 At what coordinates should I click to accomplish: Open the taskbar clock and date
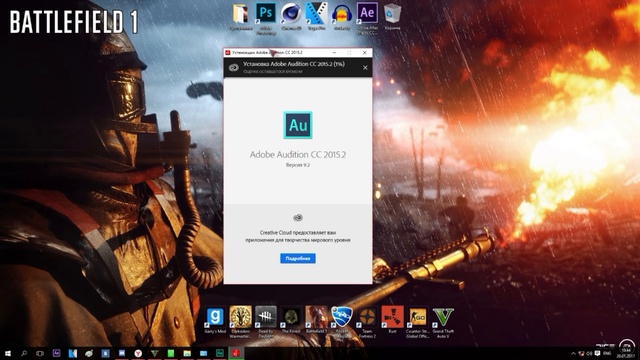tap(625, 353)
